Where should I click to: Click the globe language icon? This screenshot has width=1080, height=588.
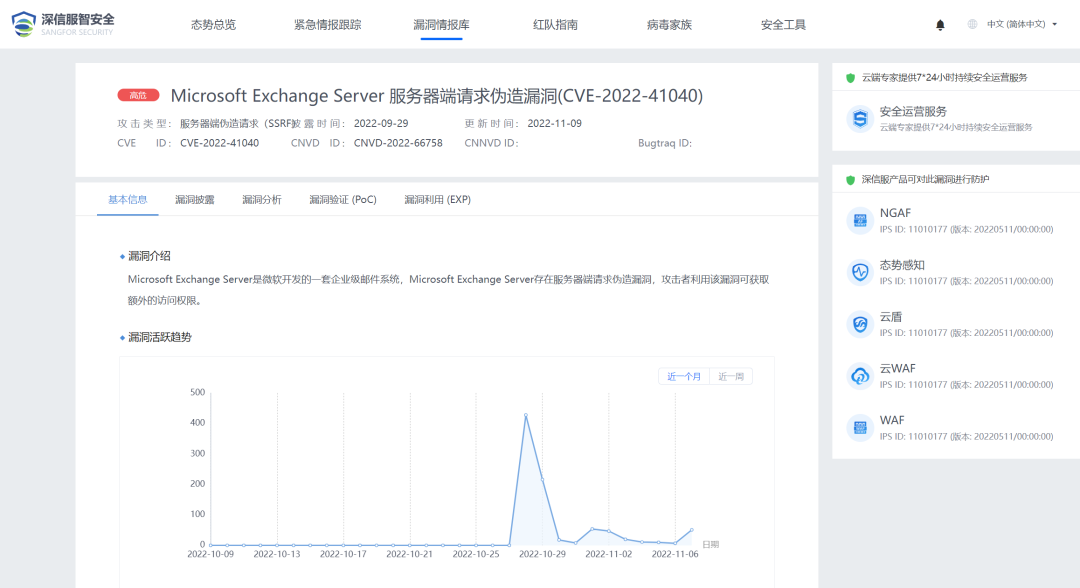tap(972, 24)
